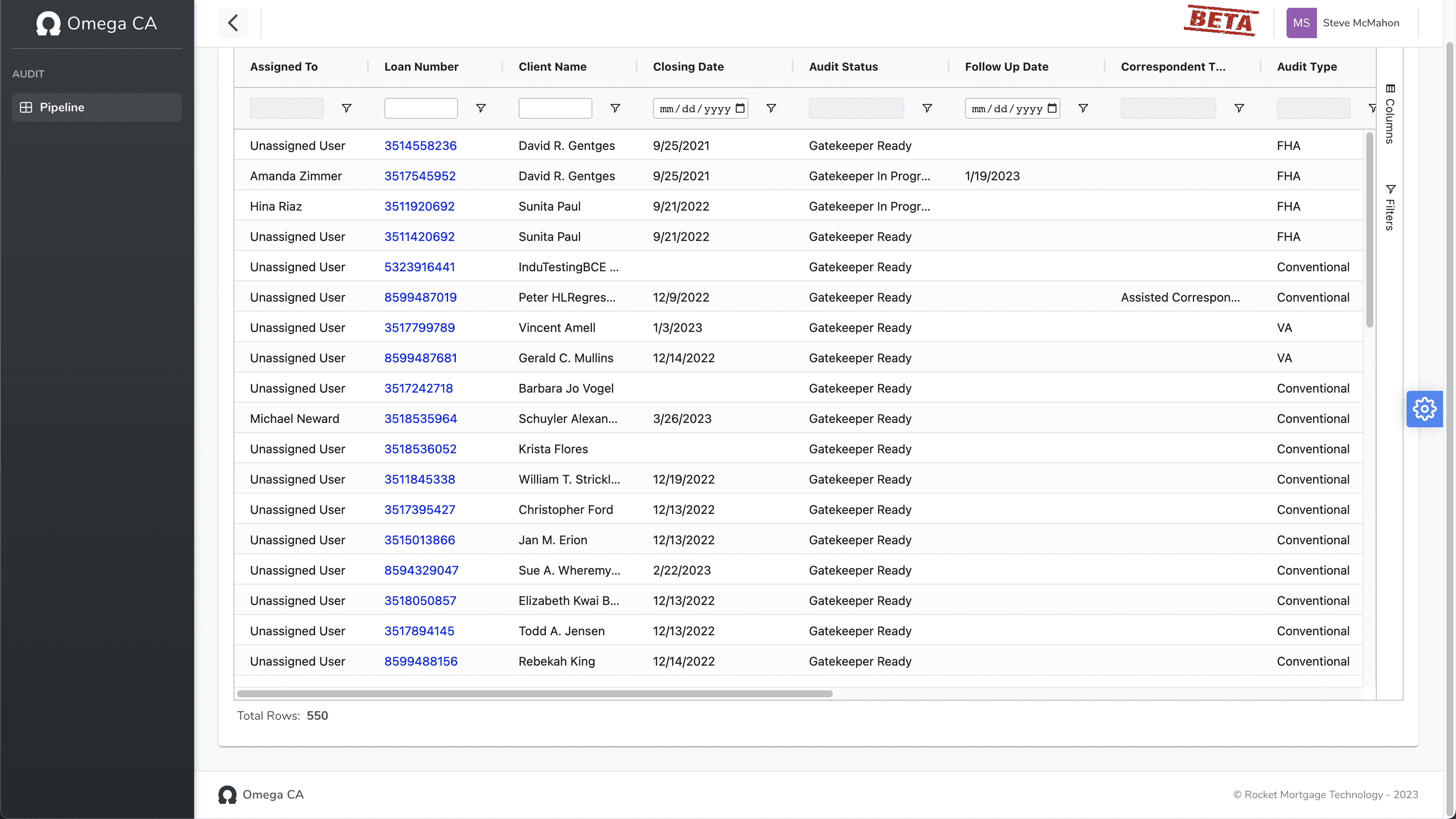Image resolution: width=1456 pixels, height=819 pixels.
Task: Open loan 3515013866 link
Action: [419, 540]
